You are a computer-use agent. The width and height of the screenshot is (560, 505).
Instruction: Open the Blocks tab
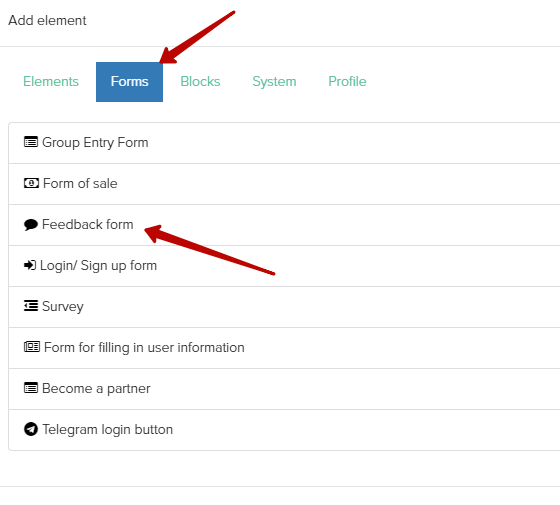point(200,81)
